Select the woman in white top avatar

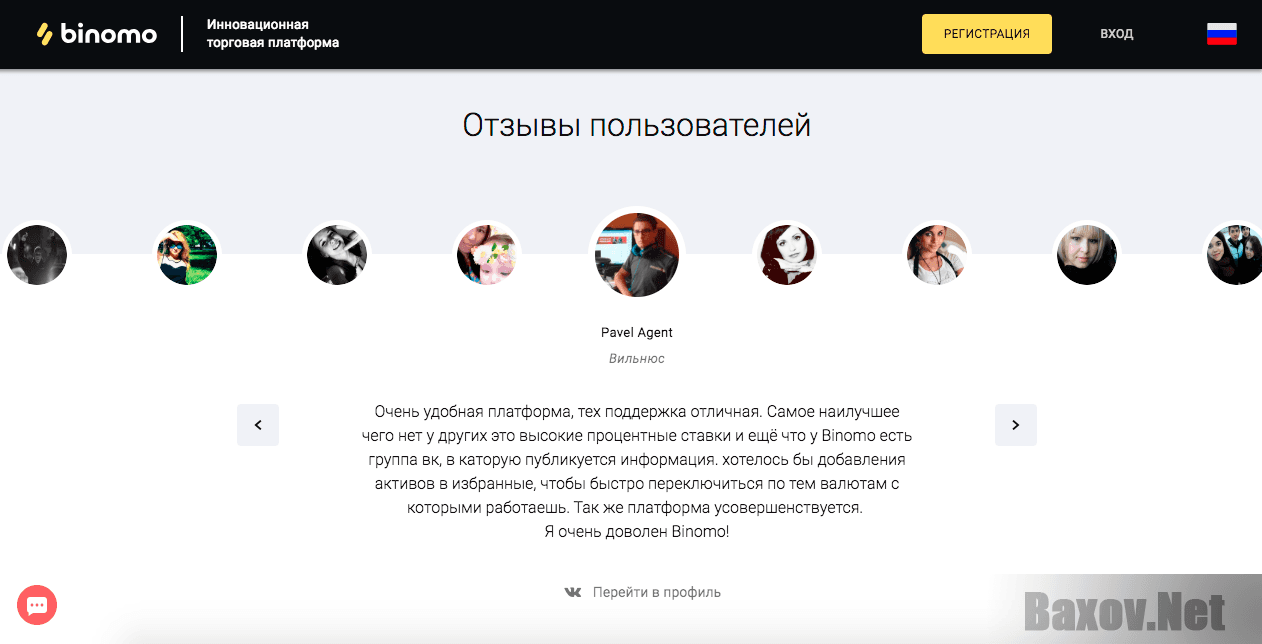pos(937,255)
